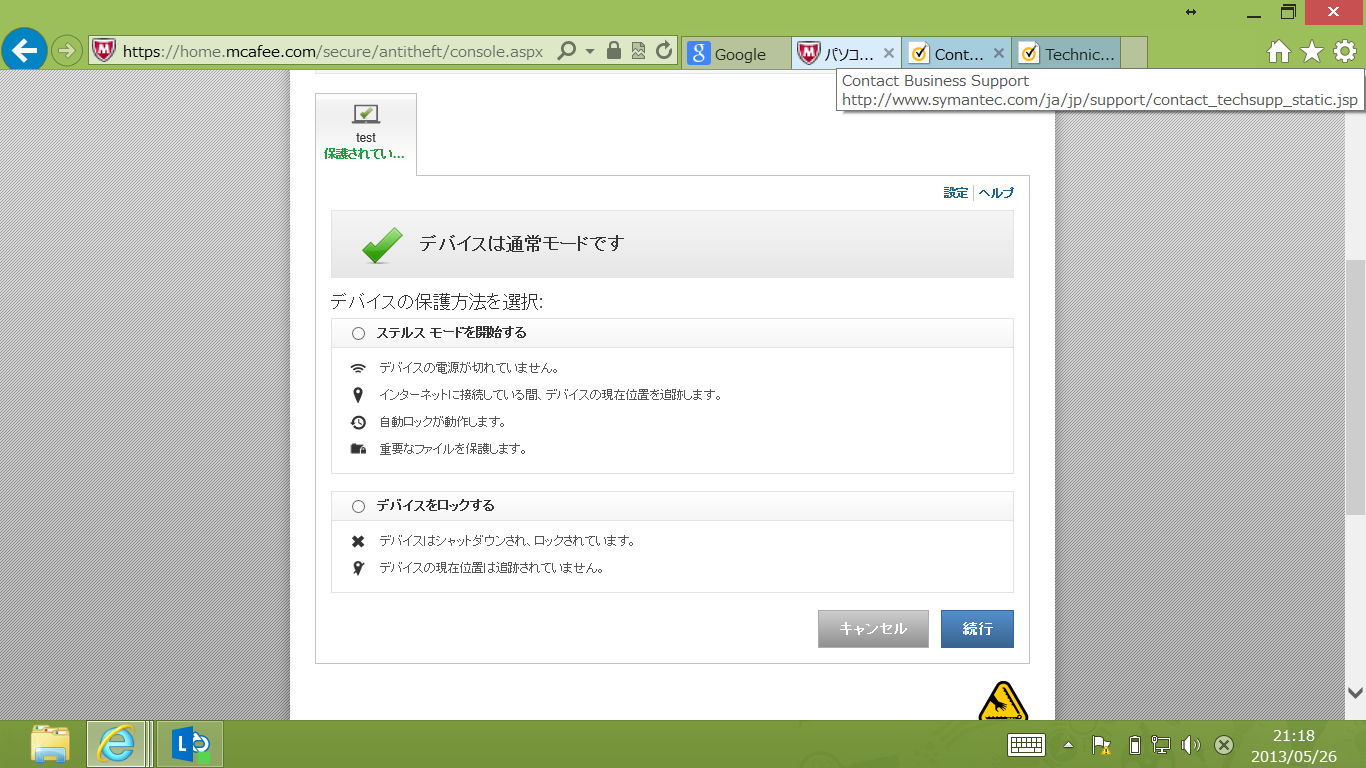This screenshot has height=768, width=1366.
Task: Open the Lync app on the taskbar
Action: (190, 744)
